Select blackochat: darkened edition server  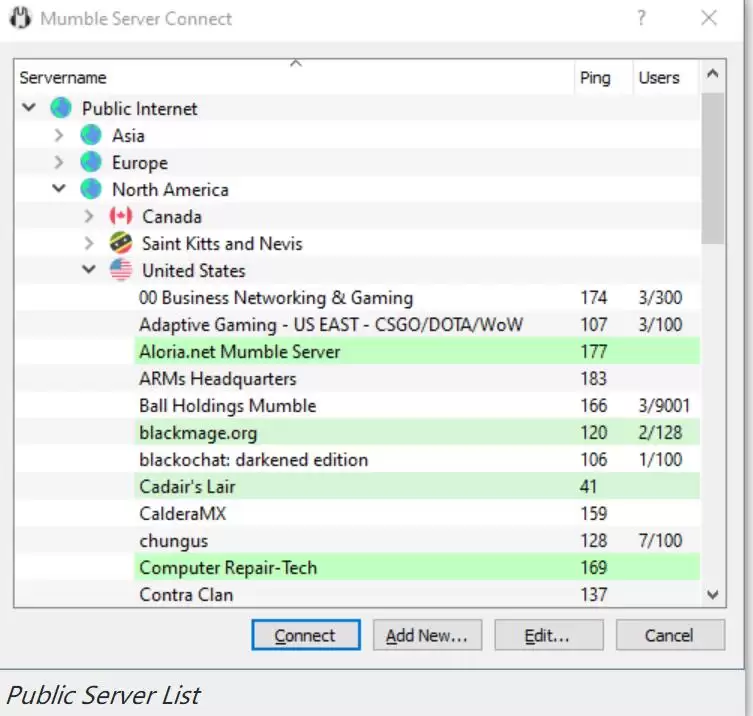coord(417,460)
